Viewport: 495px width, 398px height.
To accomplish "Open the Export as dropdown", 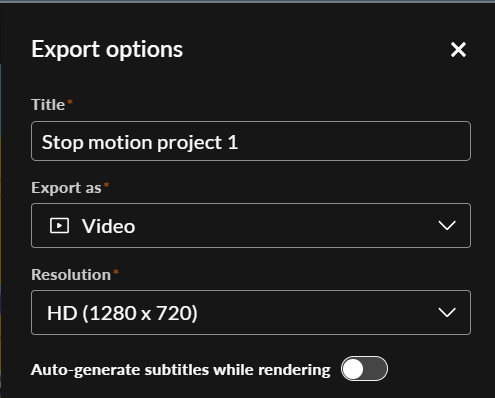I will click(251, 226).
